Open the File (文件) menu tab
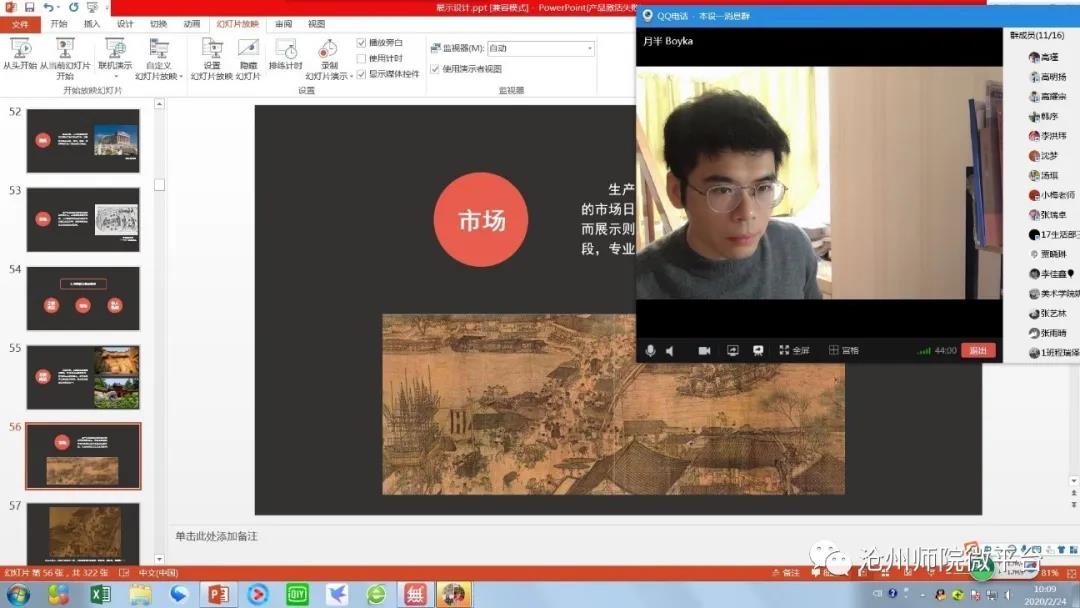This screenshot has width=1080, height=608. (20, 23)
